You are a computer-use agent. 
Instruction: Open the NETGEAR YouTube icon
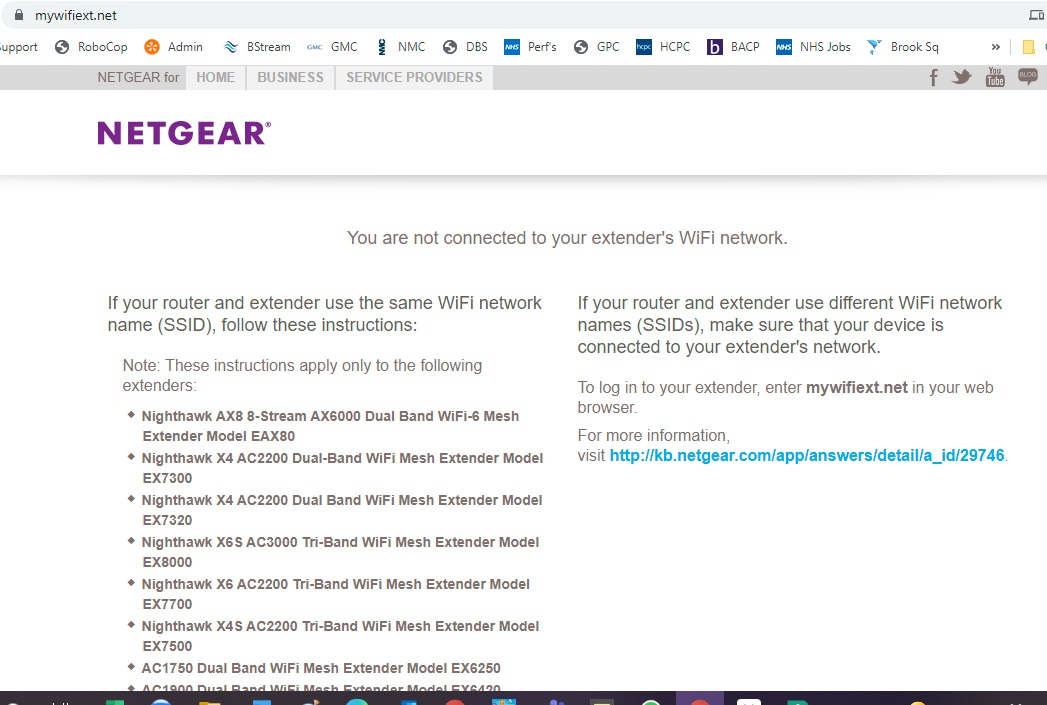click(994, 77)
